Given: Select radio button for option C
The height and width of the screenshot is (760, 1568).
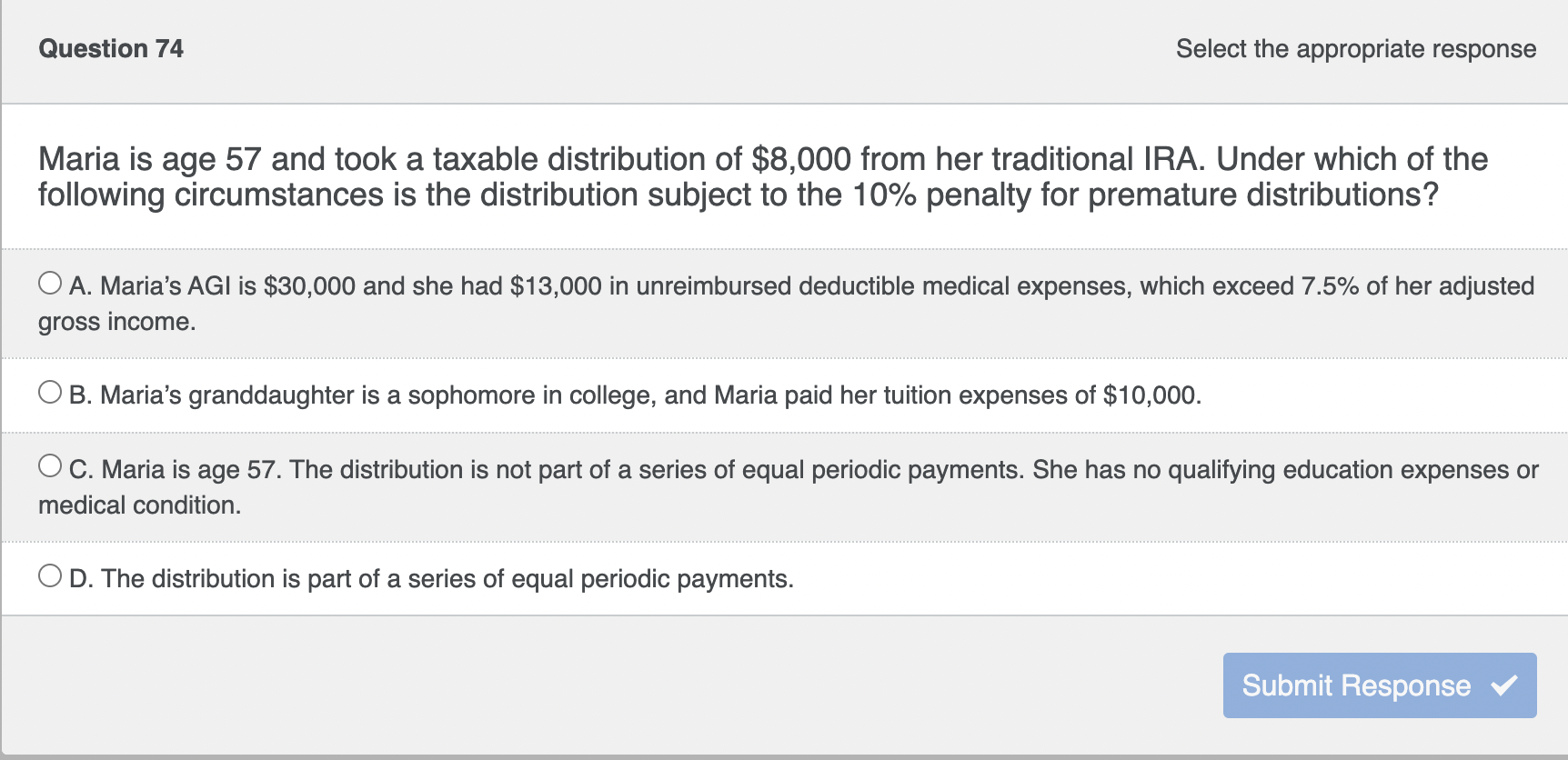Looking at the screenshot, I should pyautogui.click(x=49, y=465).
